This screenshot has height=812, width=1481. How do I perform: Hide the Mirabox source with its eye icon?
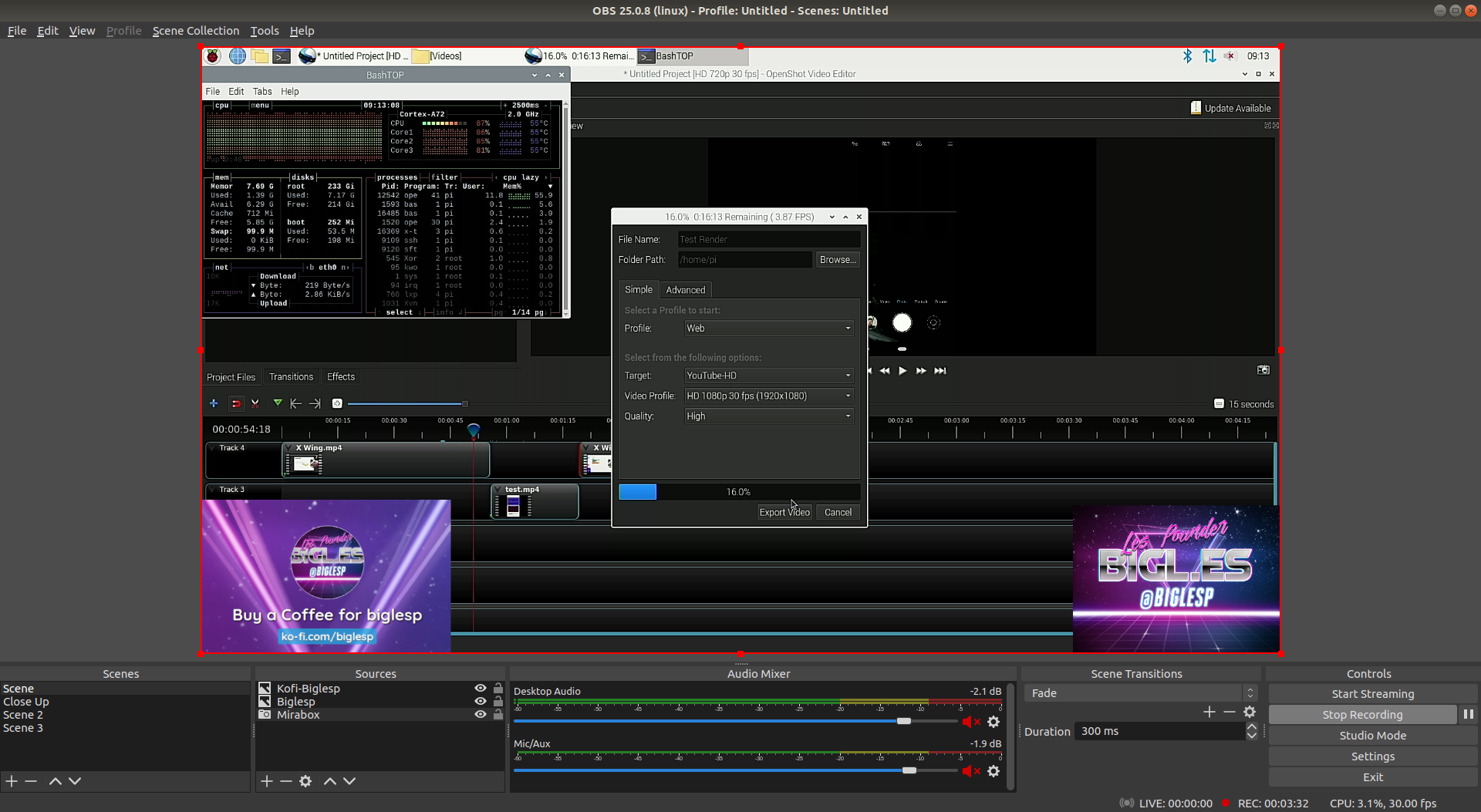point(481,715)
